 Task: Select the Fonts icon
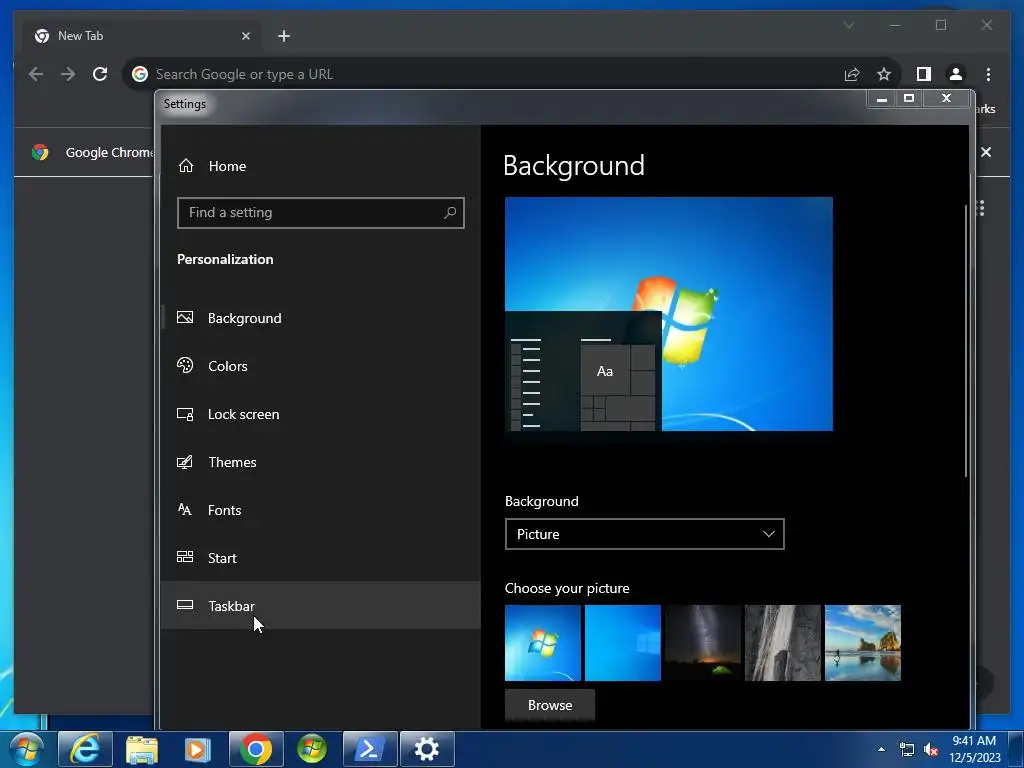(185, 509)
